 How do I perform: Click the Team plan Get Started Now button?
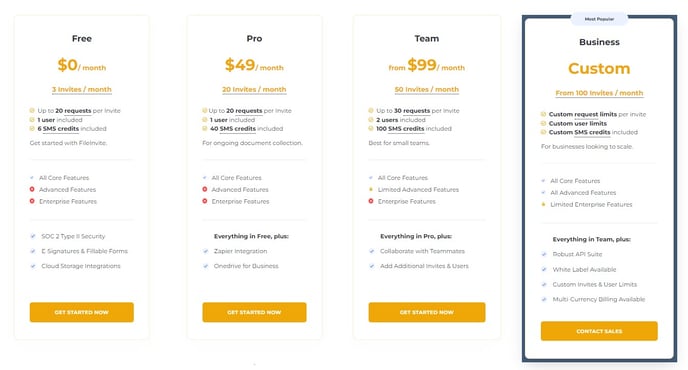tap(426, 312)
